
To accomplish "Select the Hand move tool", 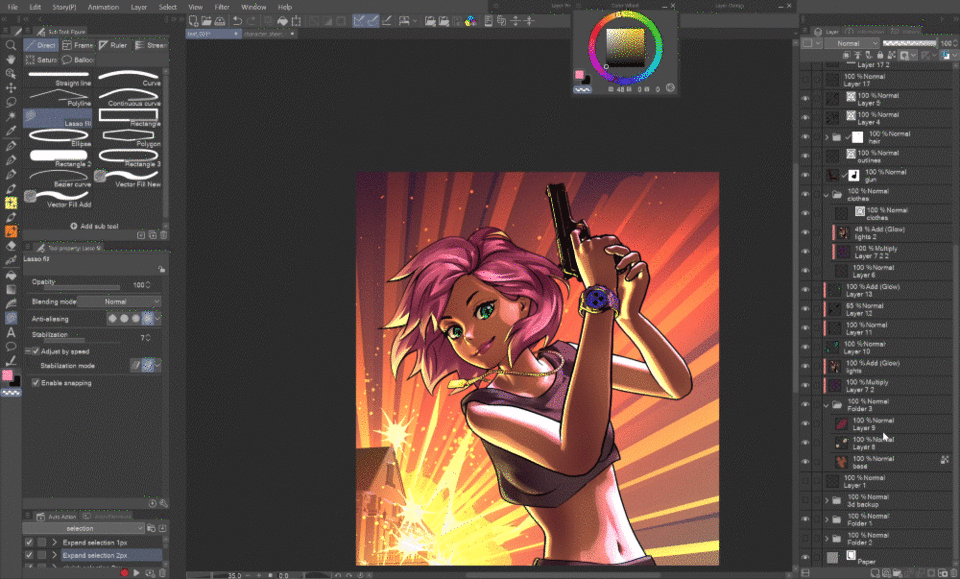I will point(11,60).
